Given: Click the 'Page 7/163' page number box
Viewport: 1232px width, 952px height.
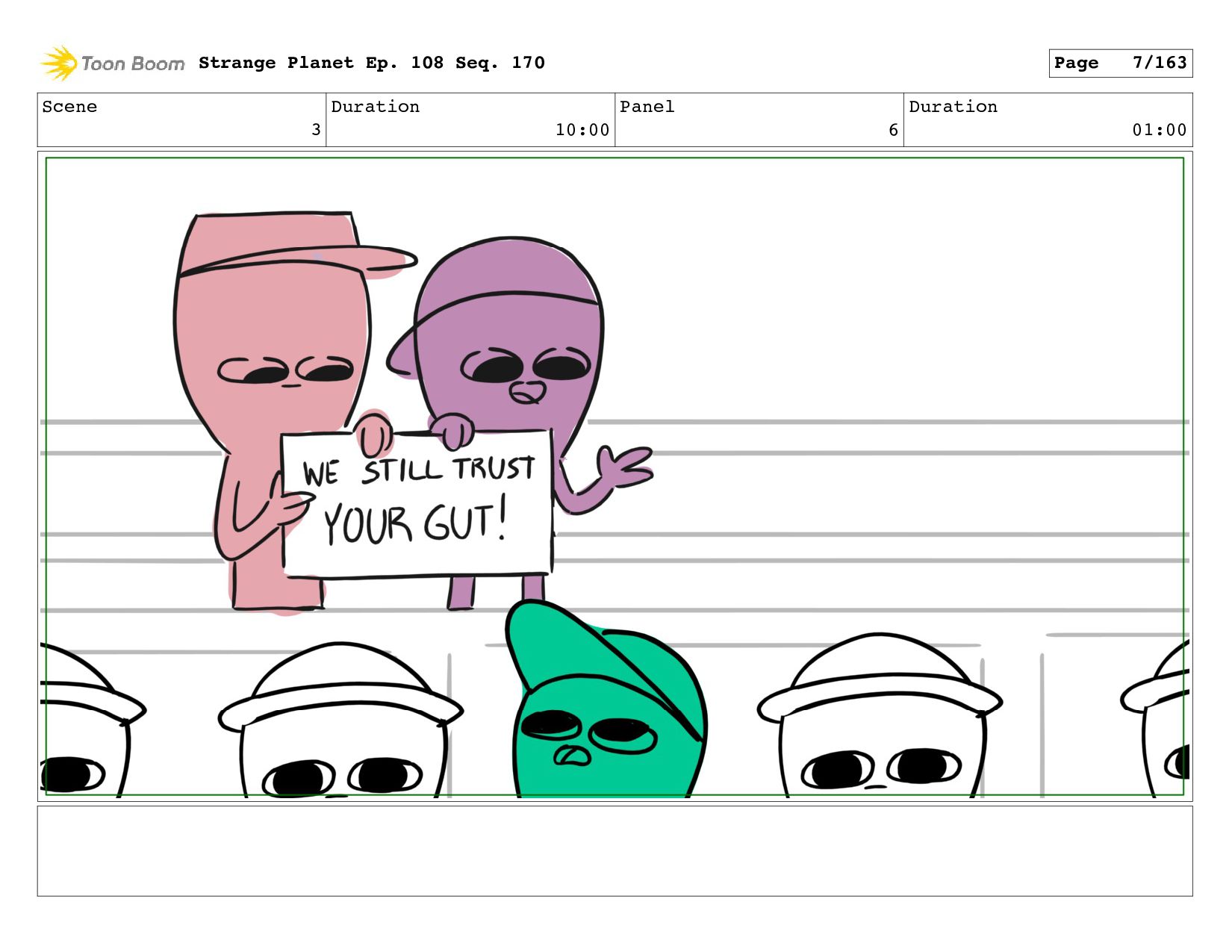Looking at the screenshot, I should (x=1120, y=63).
